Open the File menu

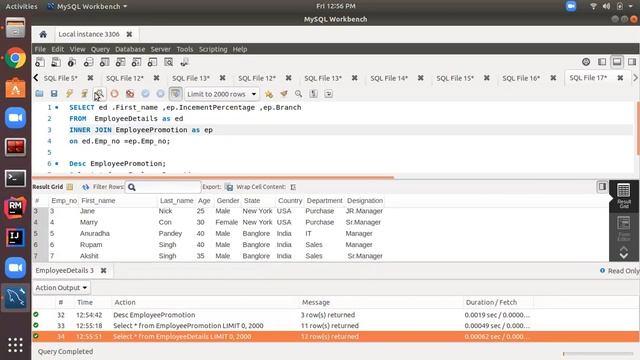[x=40, y=49]
